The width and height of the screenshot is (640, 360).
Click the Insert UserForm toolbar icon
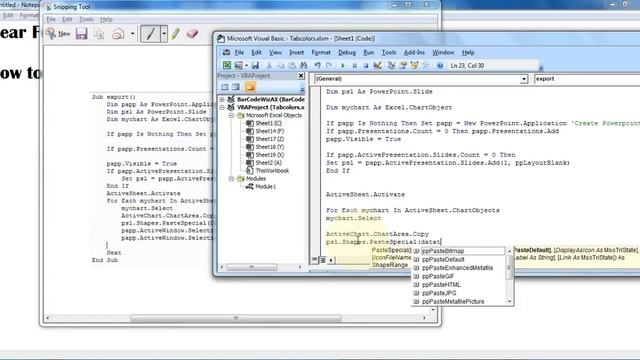click(239, 65)
